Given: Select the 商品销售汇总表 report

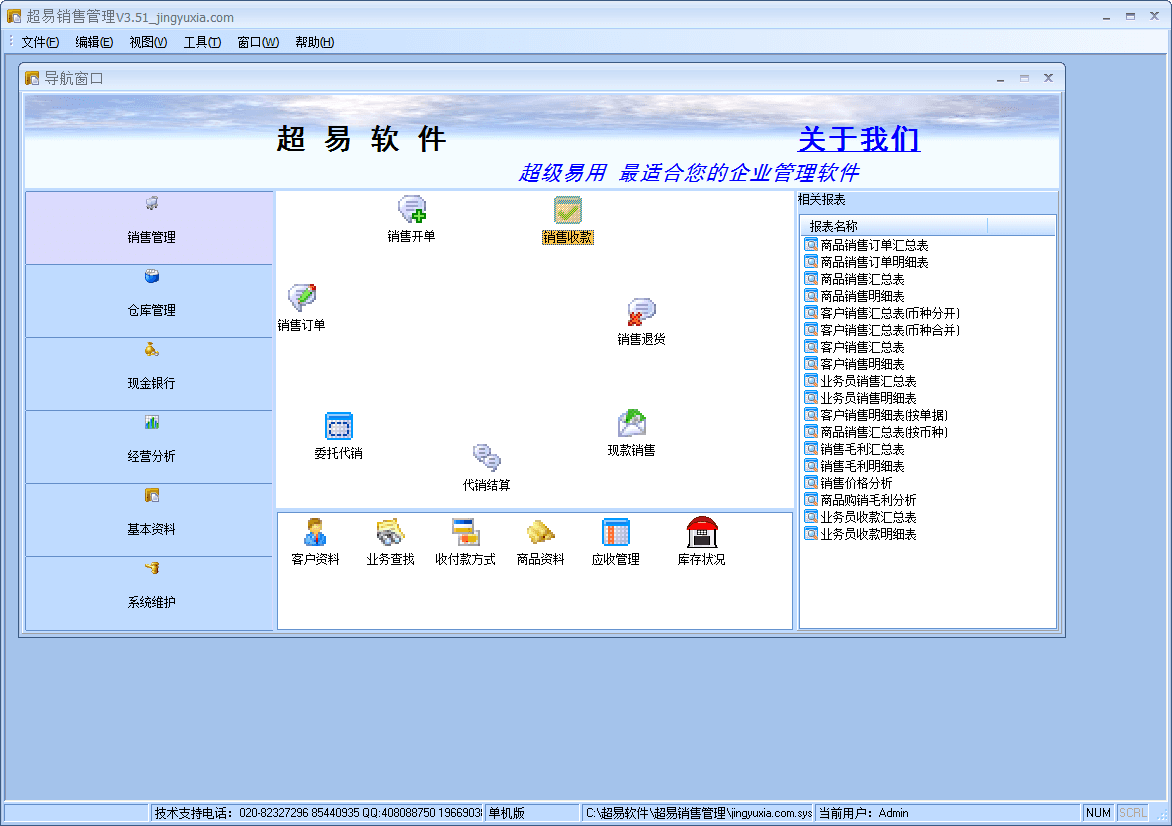Looking at the screenshot, I should tap(862, 279).
